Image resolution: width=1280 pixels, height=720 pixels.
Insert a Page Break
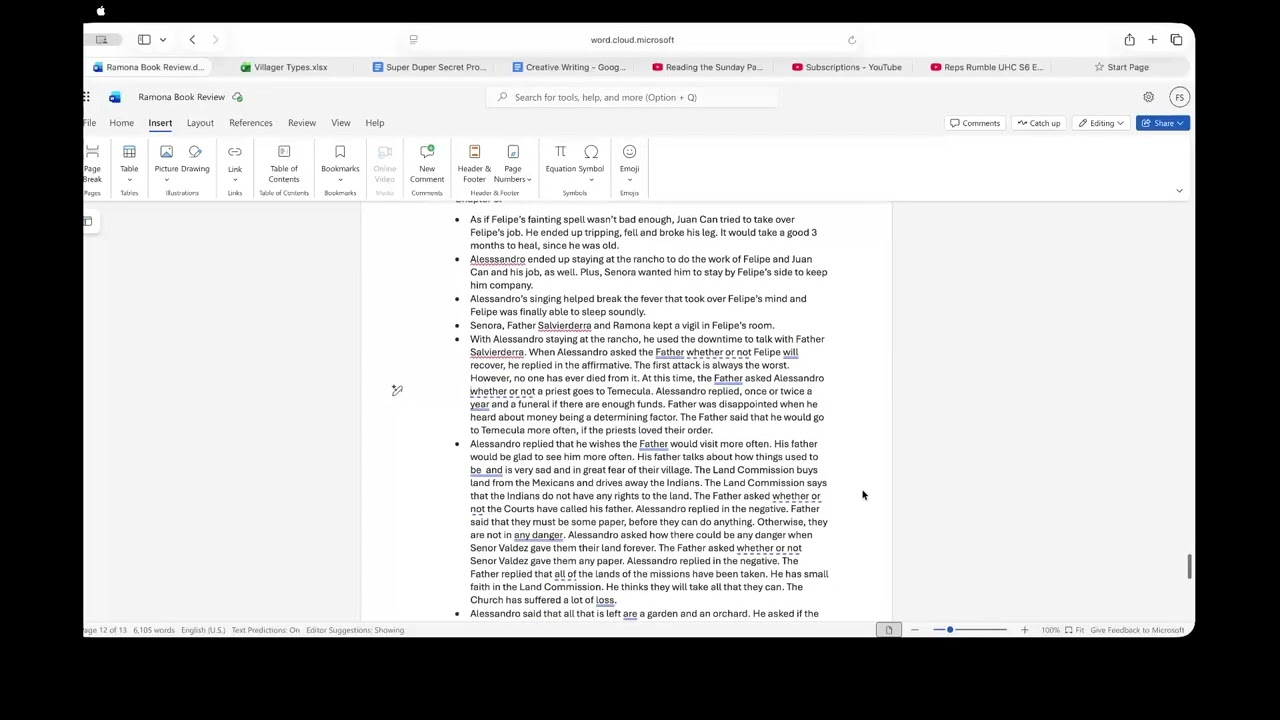pos(92,162)
